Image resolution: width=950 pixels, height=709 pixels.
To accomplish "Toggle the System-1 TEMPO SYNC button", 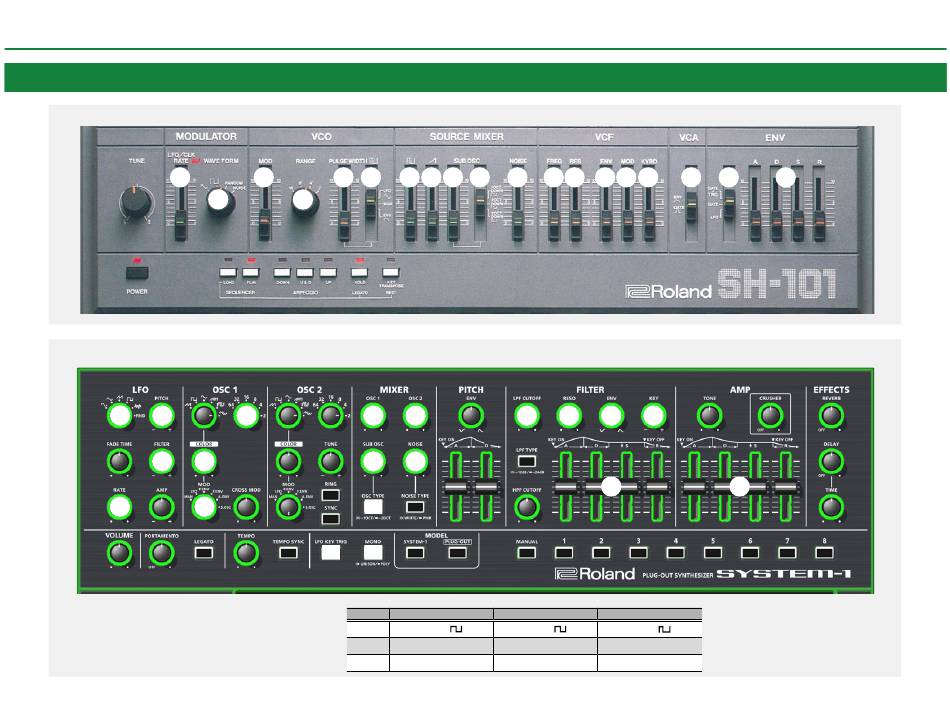I will click(288, 553).
